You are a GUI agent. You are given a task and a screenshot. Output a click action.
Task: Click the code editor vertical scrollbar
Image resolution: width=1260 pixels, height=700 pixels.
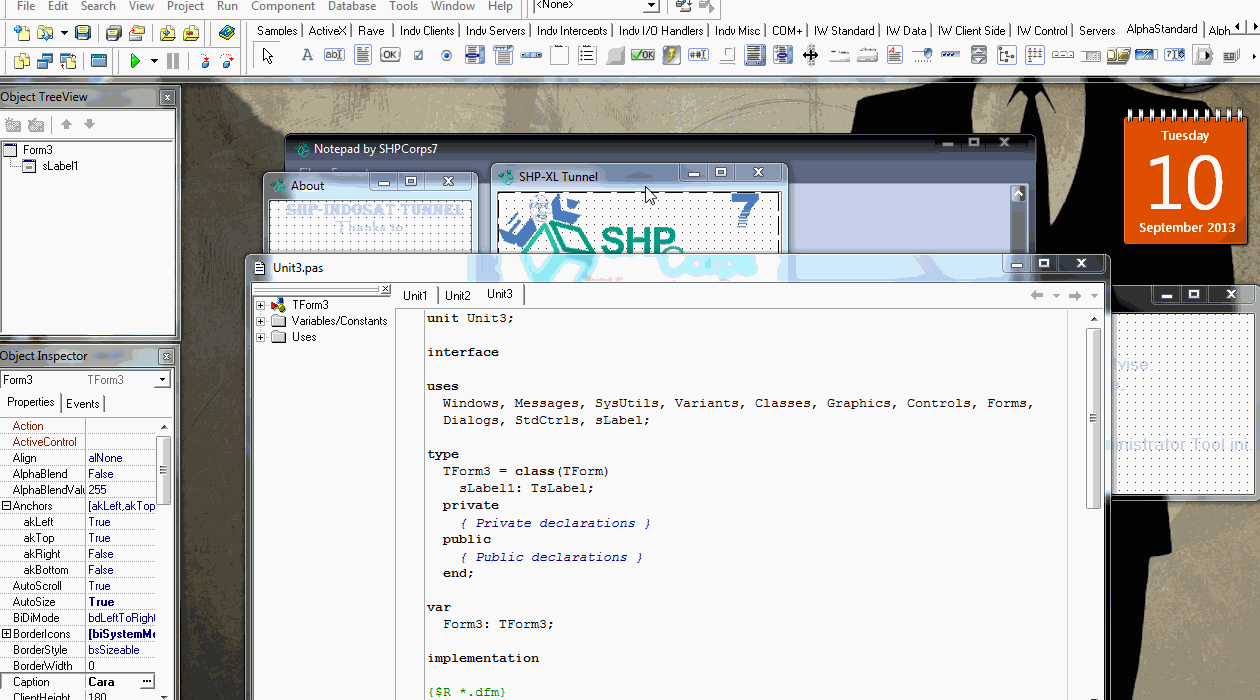1093,420
